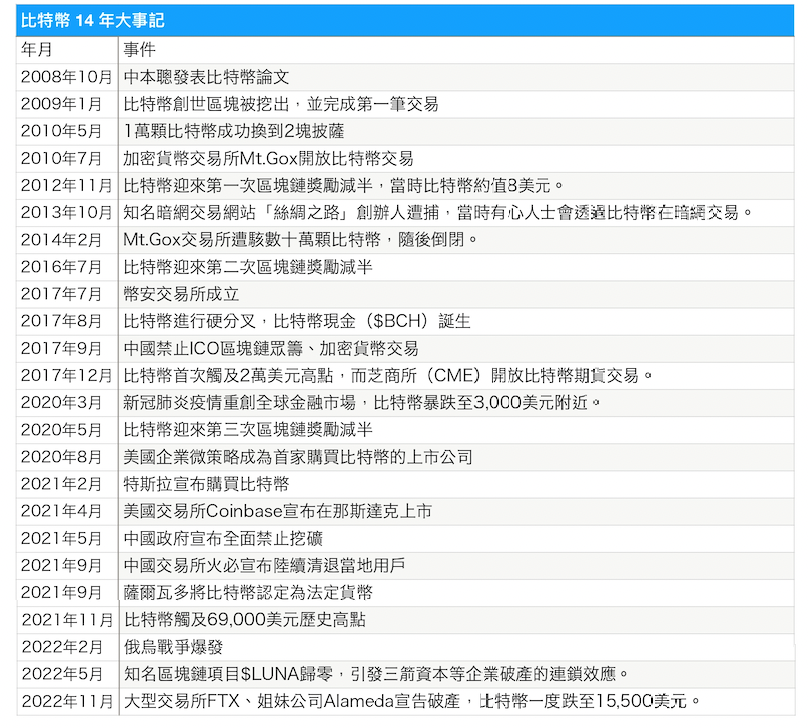Screen dimensions: 808x728
Task: Select the 年月 column header
Action: point(37,50)
